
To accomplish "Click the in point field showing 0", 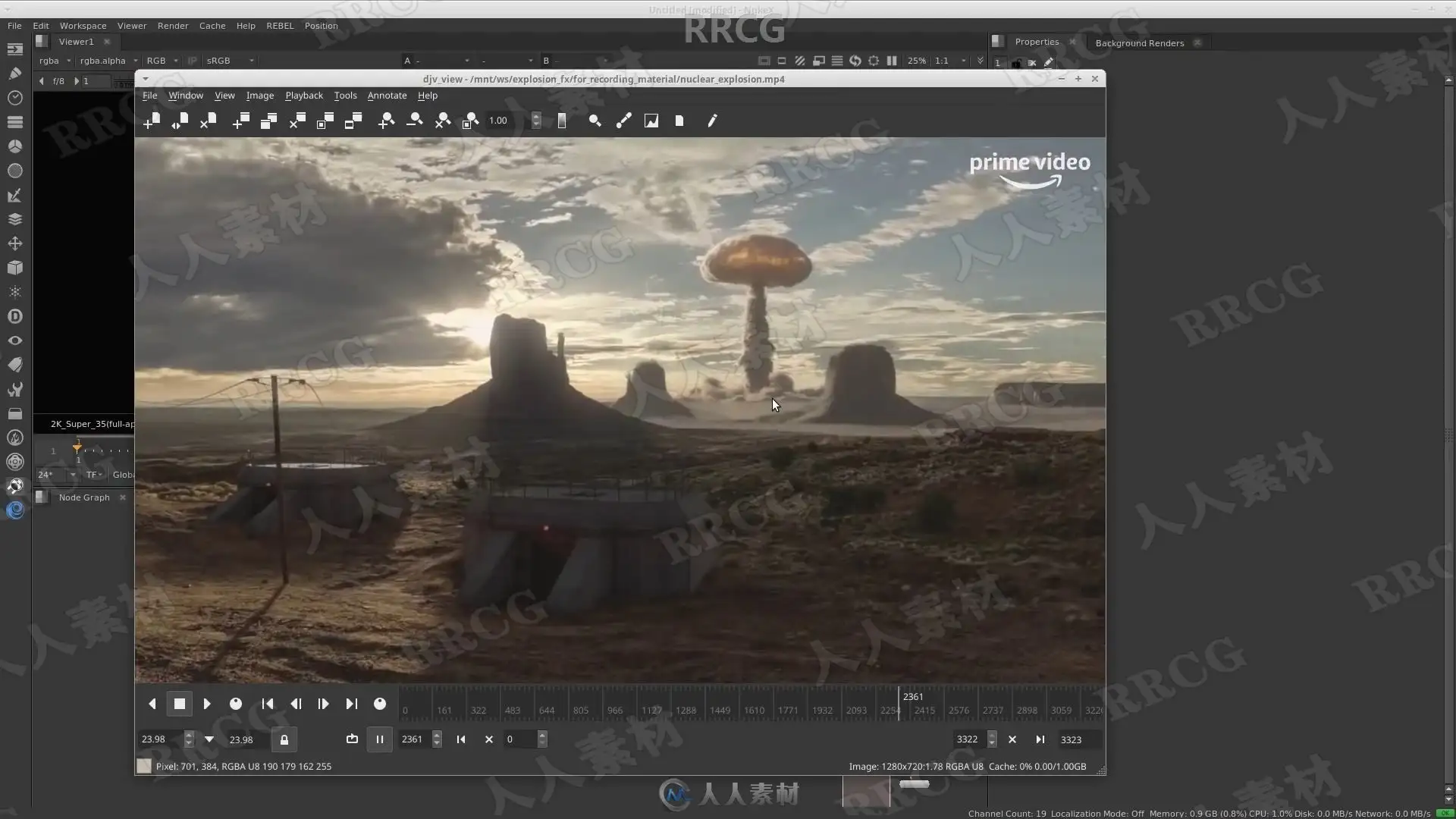I will [519, 739].
